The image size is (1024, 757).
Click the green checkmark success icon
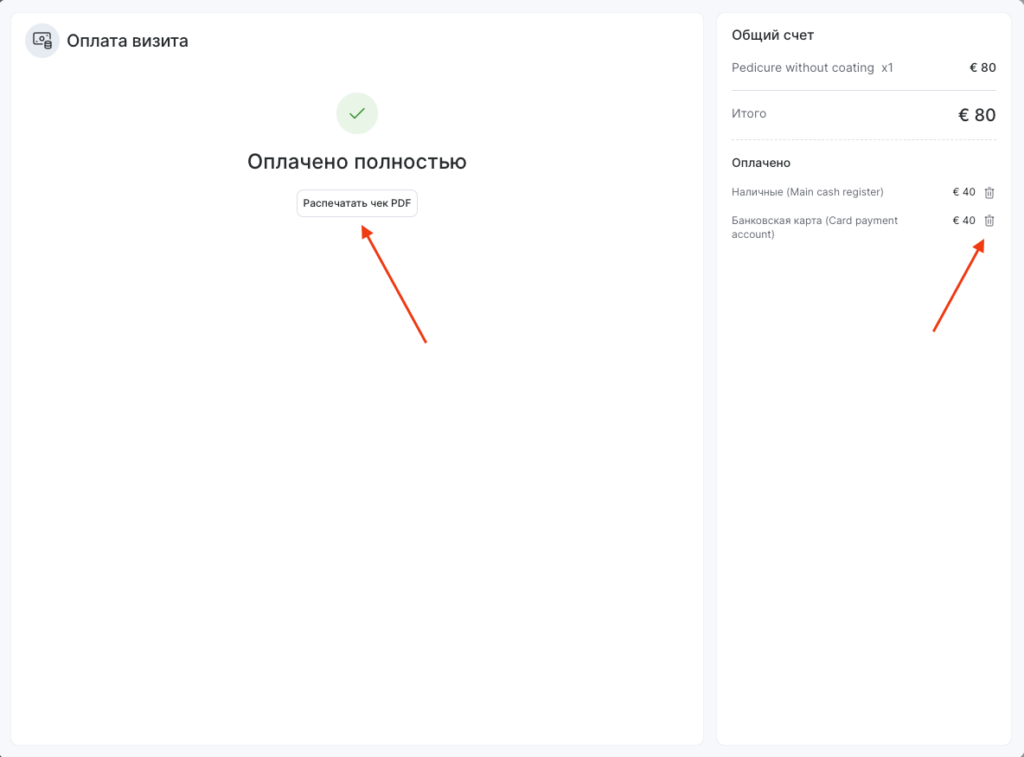[357, 113]
